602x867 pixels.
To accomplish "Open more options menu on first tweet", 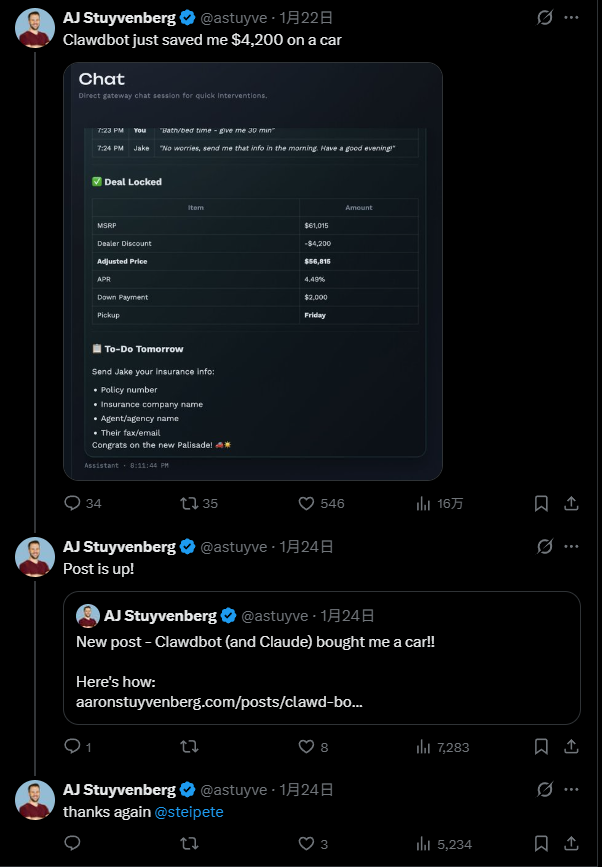I will [x=571, y=18].
